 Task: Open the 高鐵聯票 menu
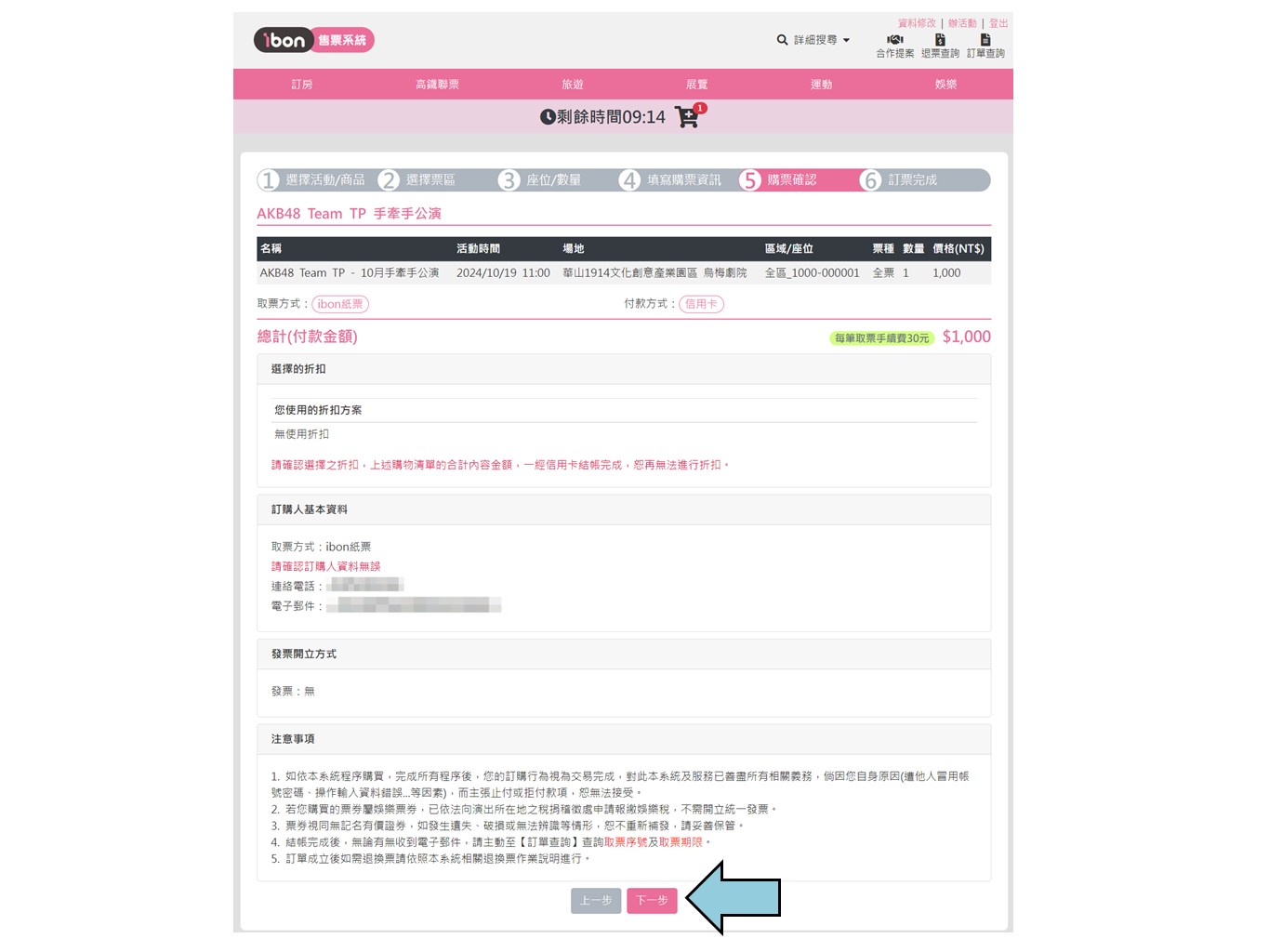coord(437,85)
